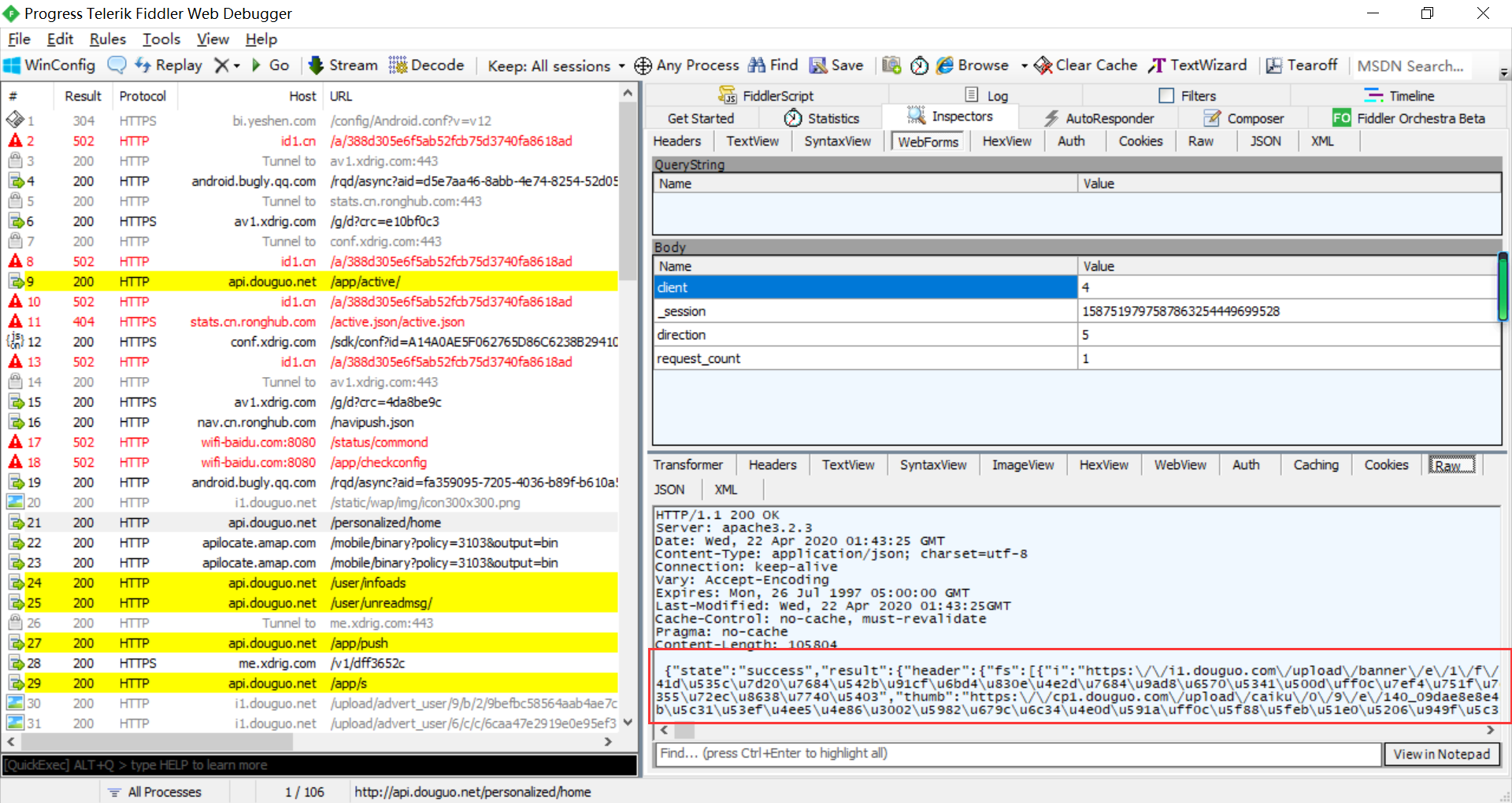Sort sessions by the Host column header
The height and width of the screenshot is (803, 1512).
250,96
